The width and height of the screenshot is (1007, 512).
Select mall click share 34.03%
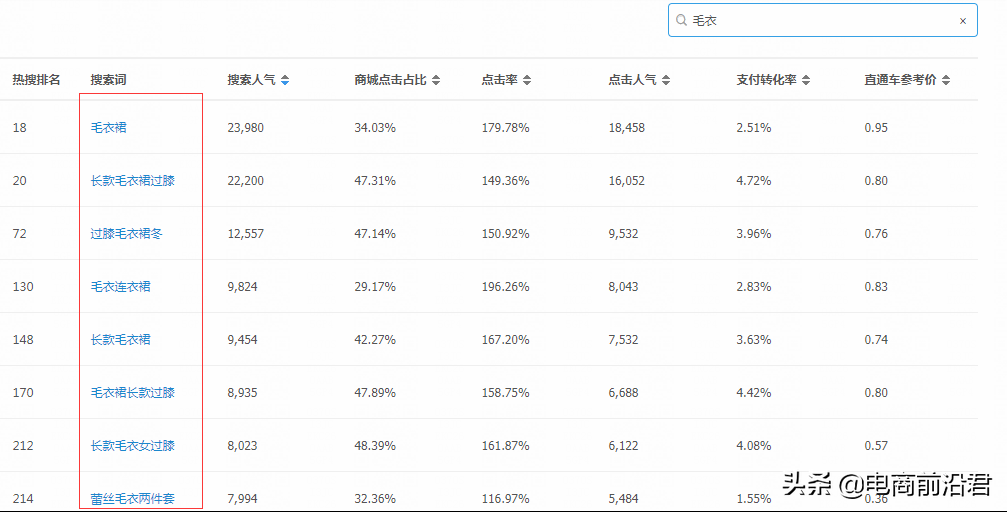point(375,128)
